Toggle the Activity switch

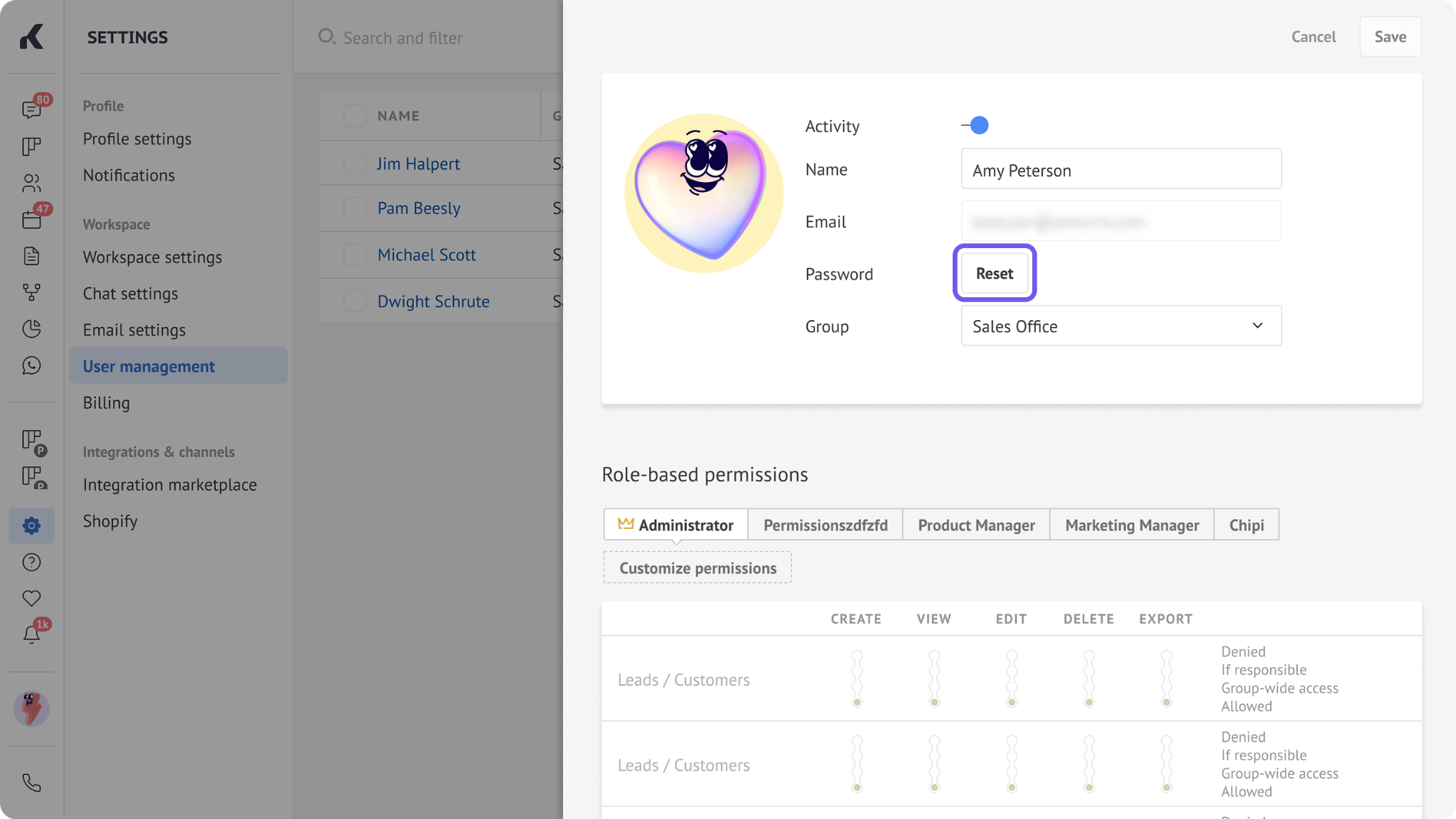click(x=975, y=125)
